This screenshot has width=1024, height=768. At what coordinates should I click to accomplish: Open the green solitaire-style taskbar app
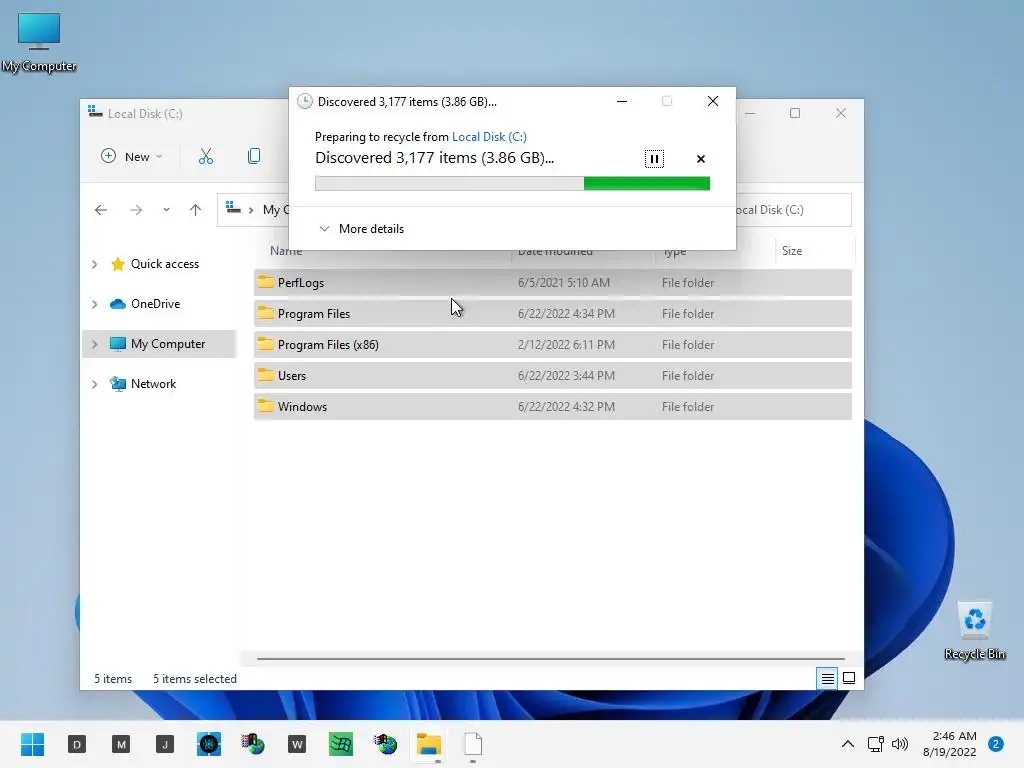[x=341, y=744]
